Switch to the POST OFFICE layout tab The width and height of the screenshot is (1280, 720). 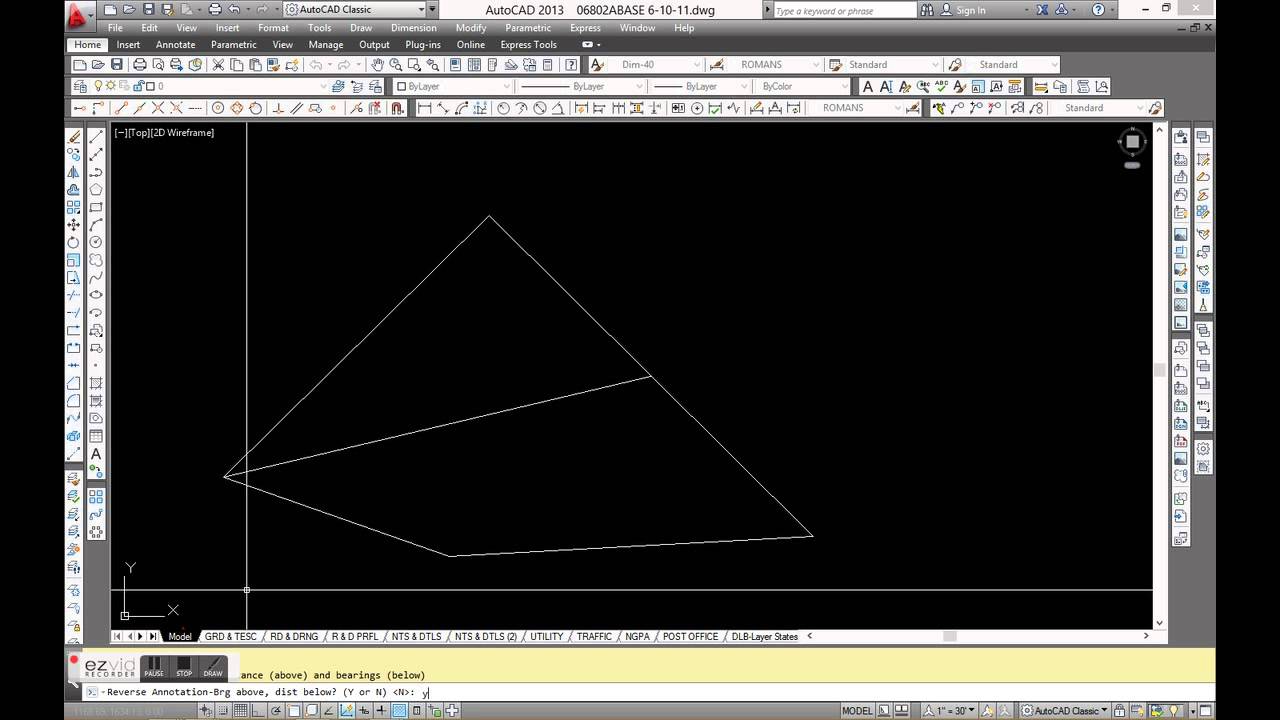click(690, 636)
